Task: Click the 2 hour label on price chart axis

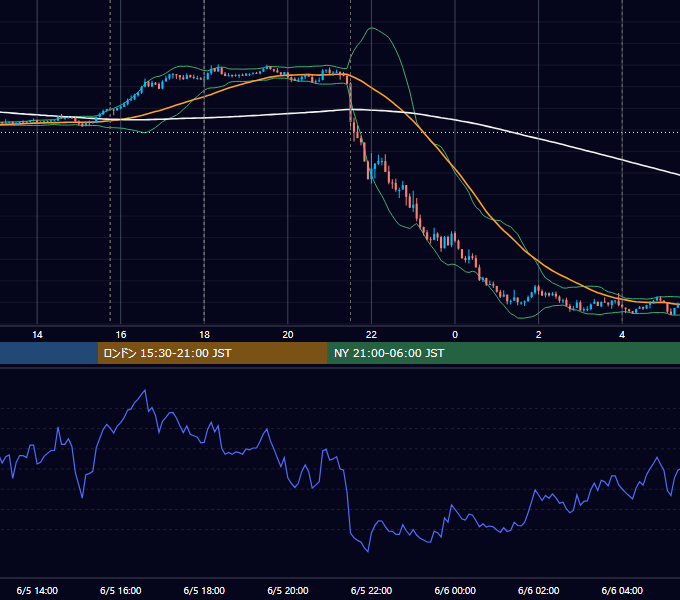Action: coord(539,335)
